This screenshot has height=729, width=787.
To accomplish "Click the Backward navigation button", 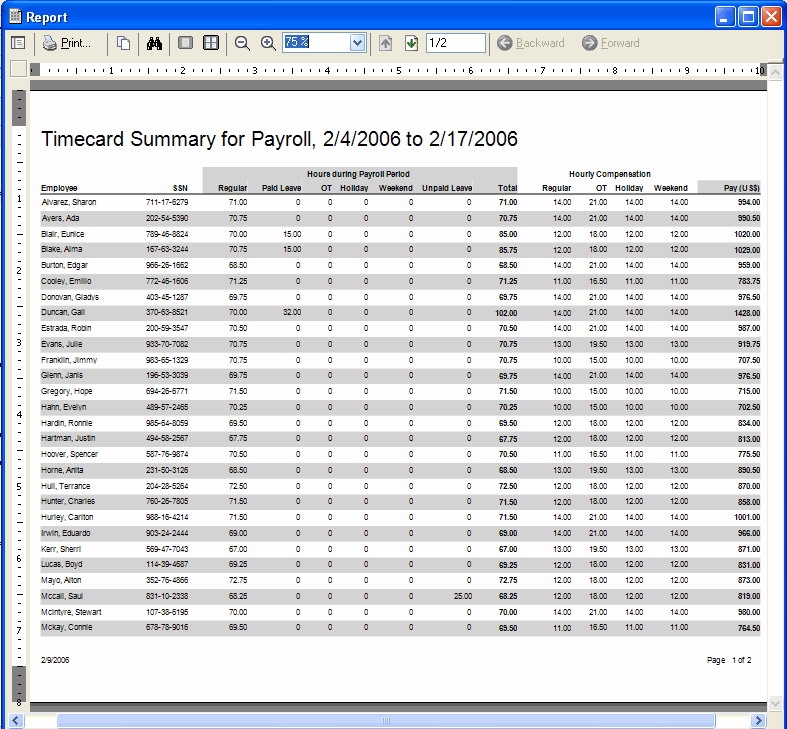I will coord(531,43).
